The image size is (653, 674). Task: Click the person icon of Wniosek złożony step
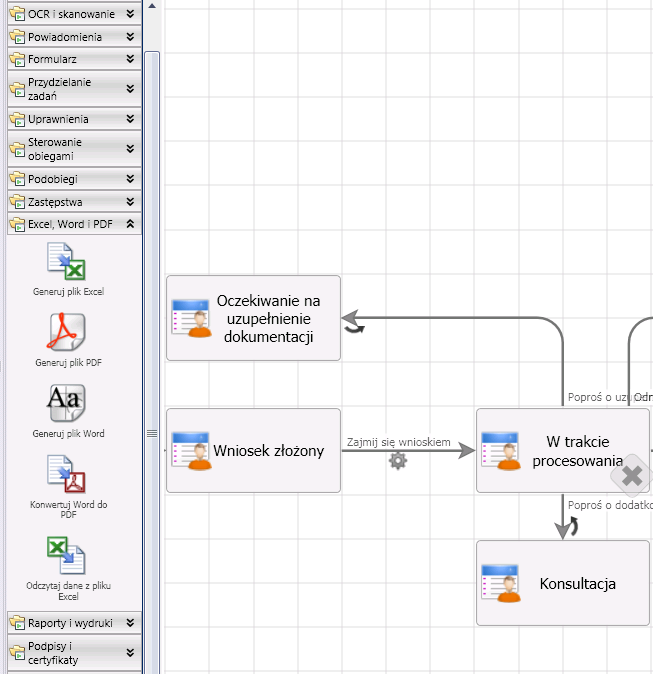[x=192, y=451]
